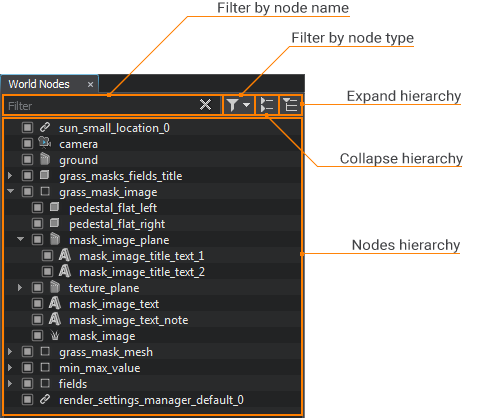Select the render_settings_manager_default_0 node

[x=151, y=400]
